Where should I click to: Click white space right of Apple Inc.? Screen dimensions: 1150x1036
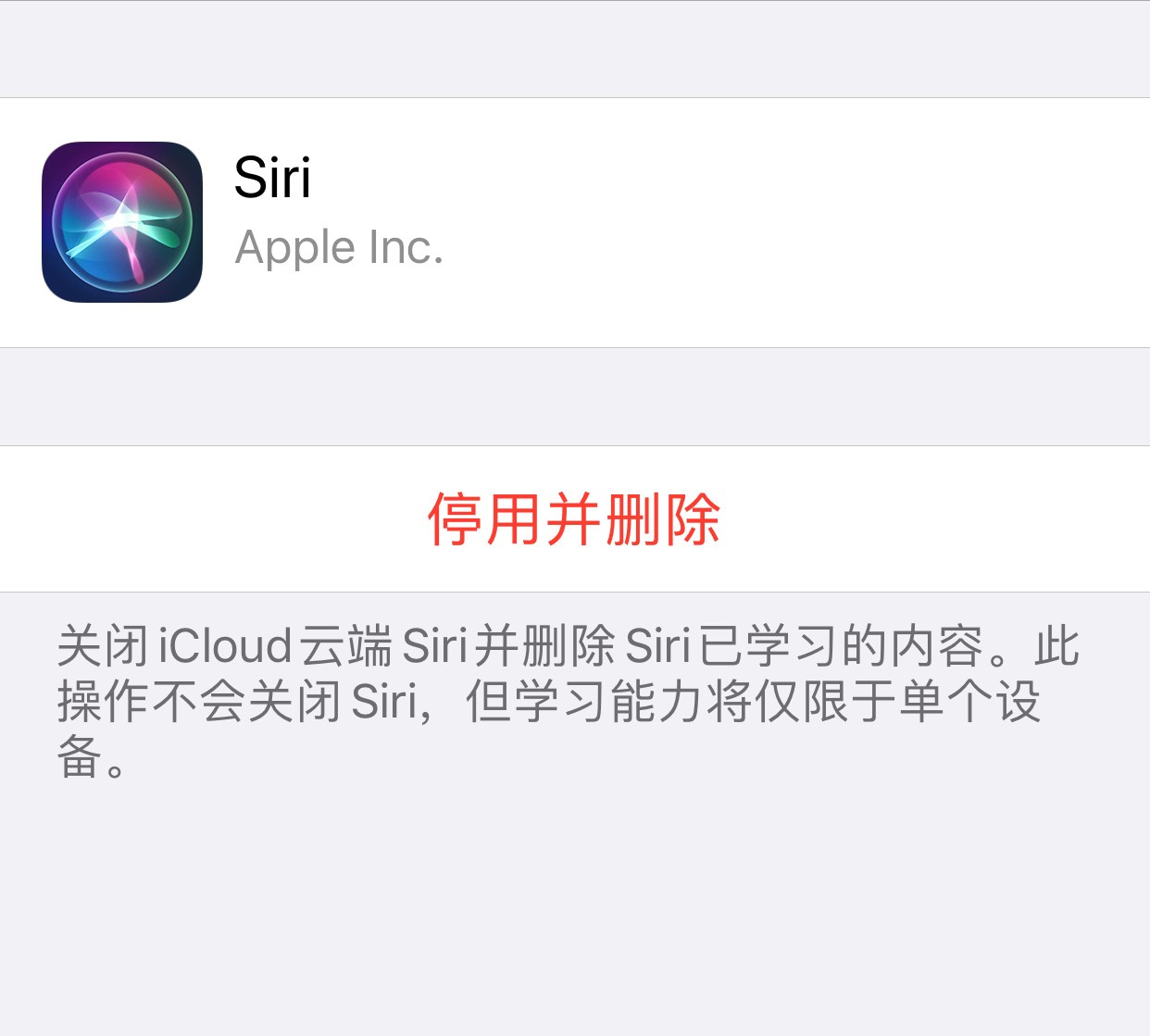[796, 247]
